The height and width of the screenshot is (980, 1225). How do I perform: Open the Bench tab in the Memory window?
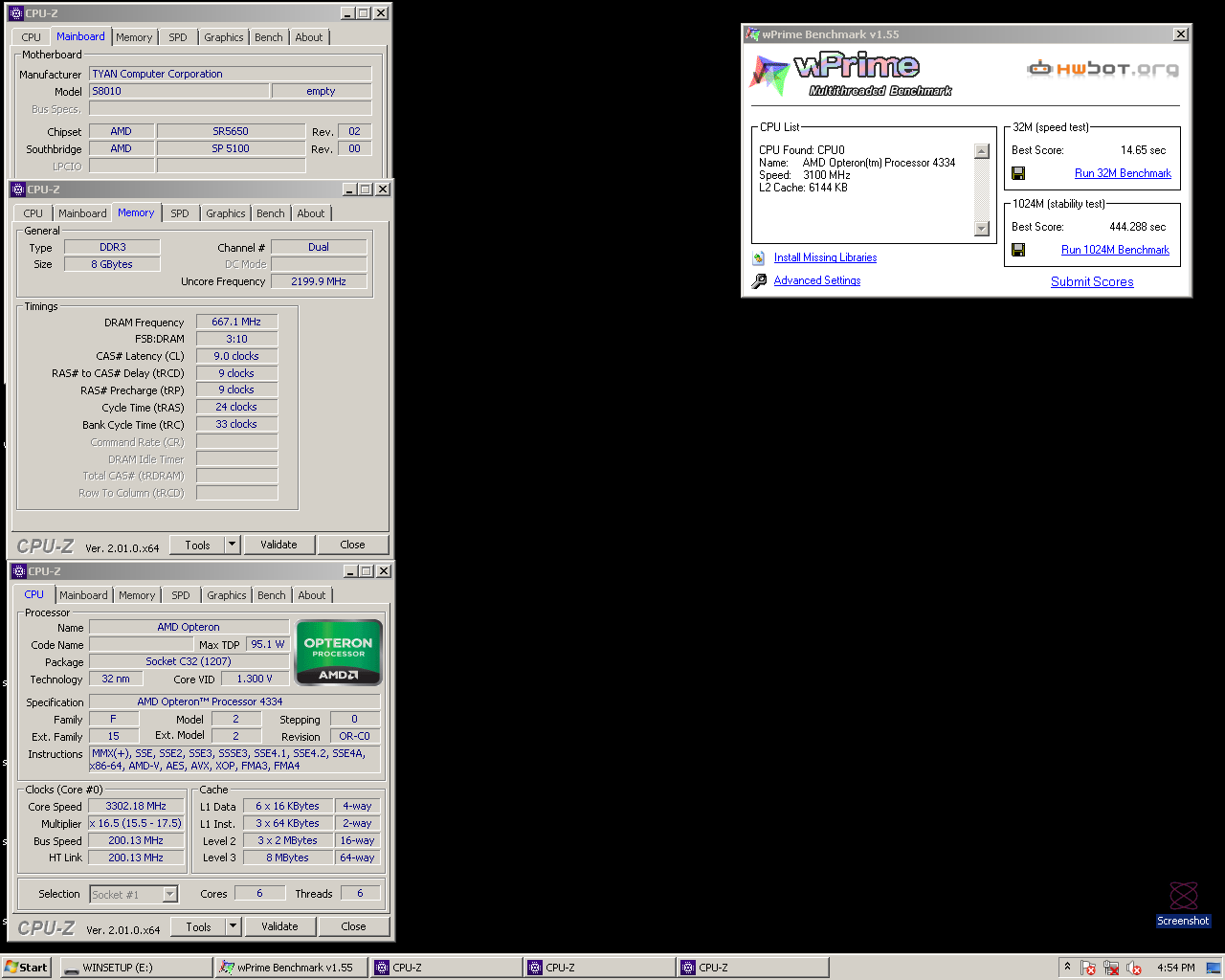[271, 213]
